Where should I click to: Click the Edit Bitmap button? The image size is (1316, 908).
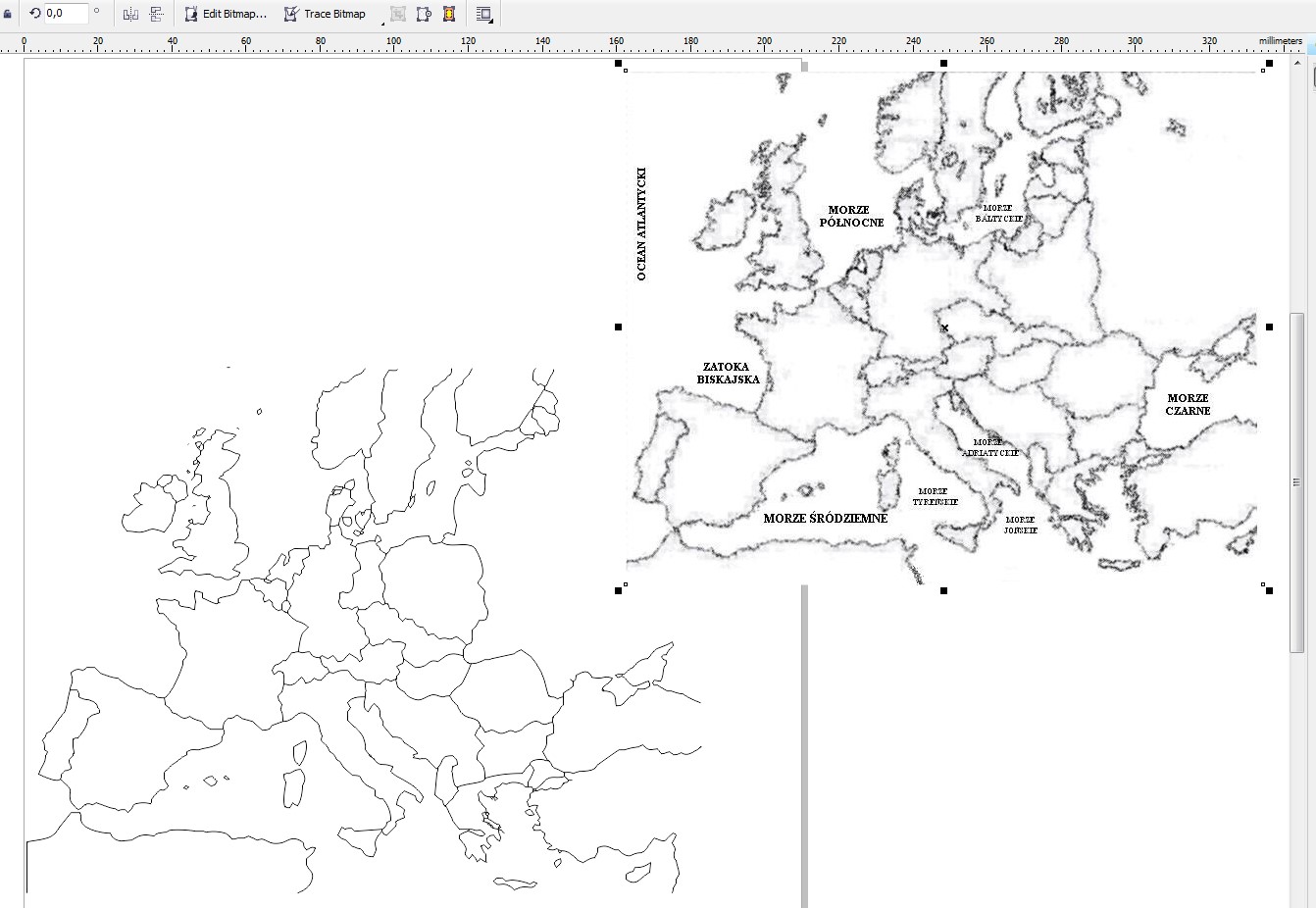[228, 14]
